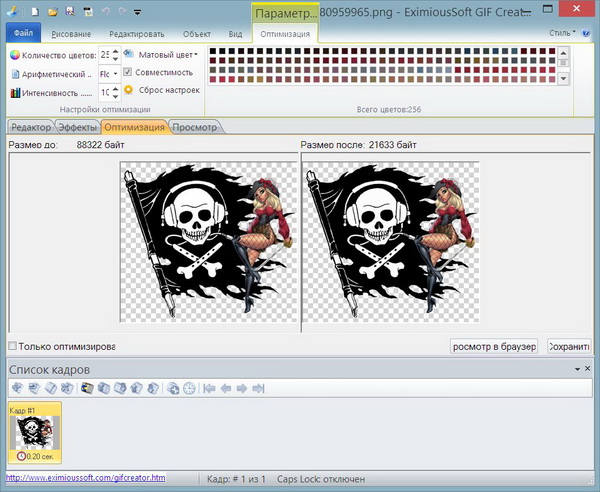
Task: Toggle the Совместимость checkbox
Action: click(128, 72)
